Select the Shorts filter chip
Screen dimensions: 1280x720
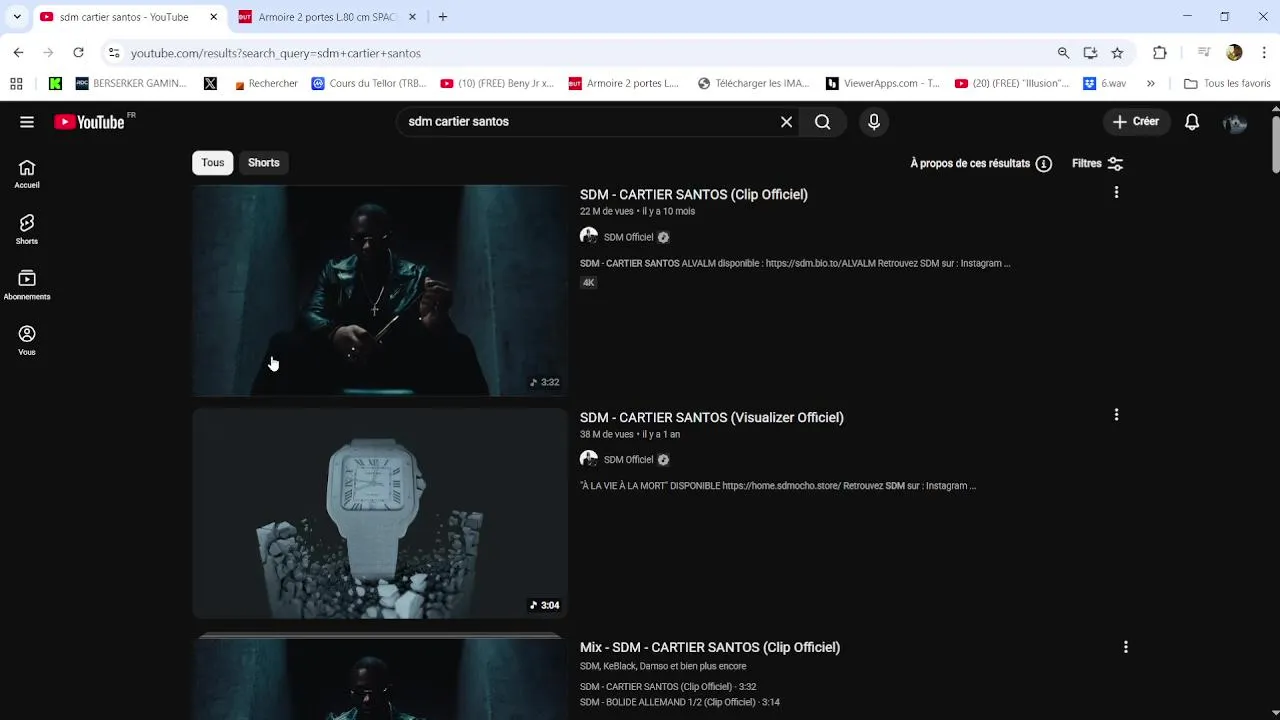click(264, 163)
